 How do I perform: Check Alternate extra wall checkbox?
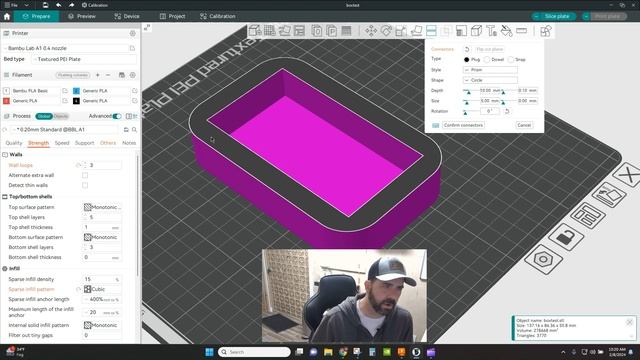(x=85, y=175)
